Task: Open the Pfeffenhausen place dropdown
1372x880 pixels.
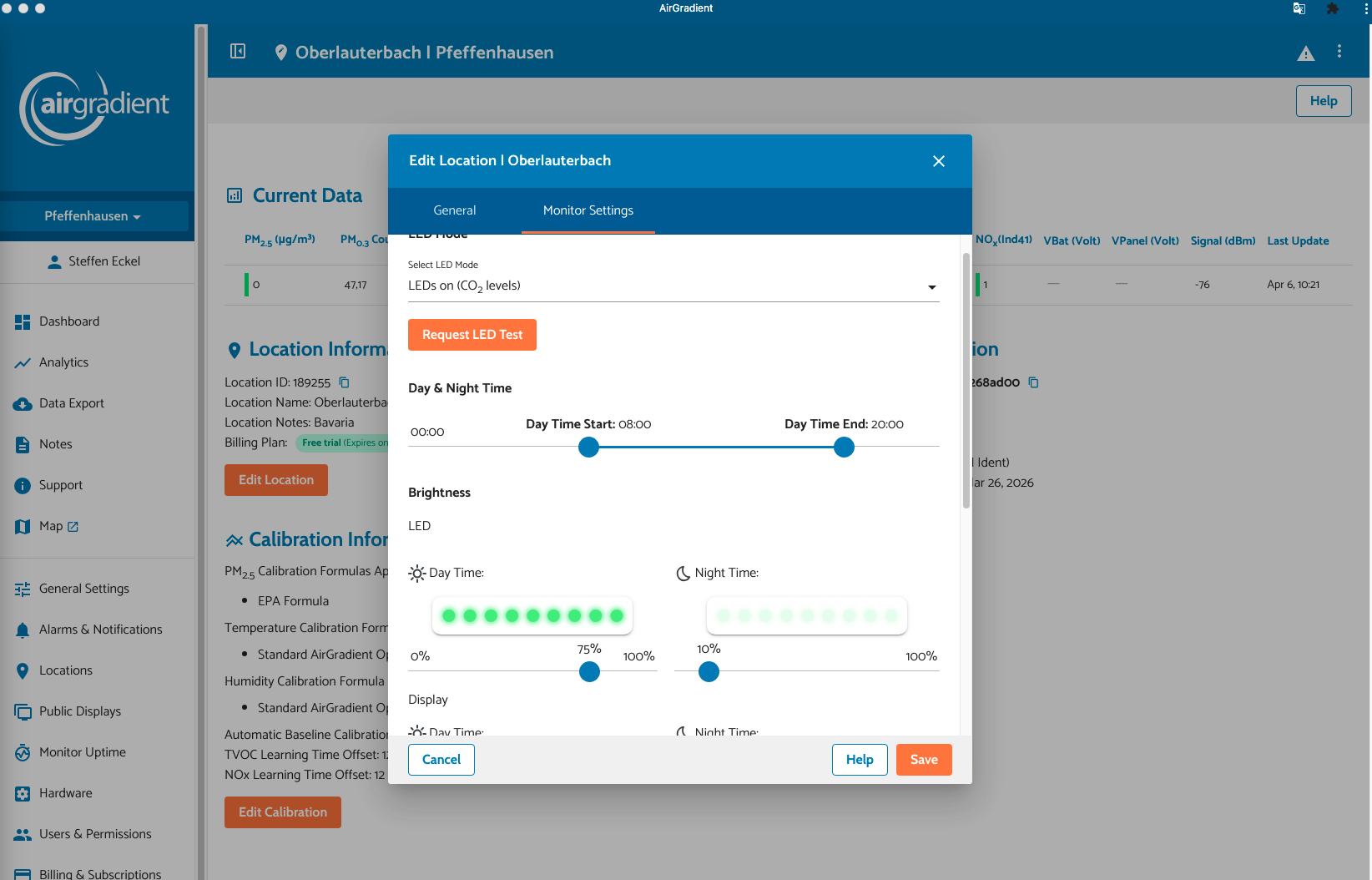Action: 93,216
